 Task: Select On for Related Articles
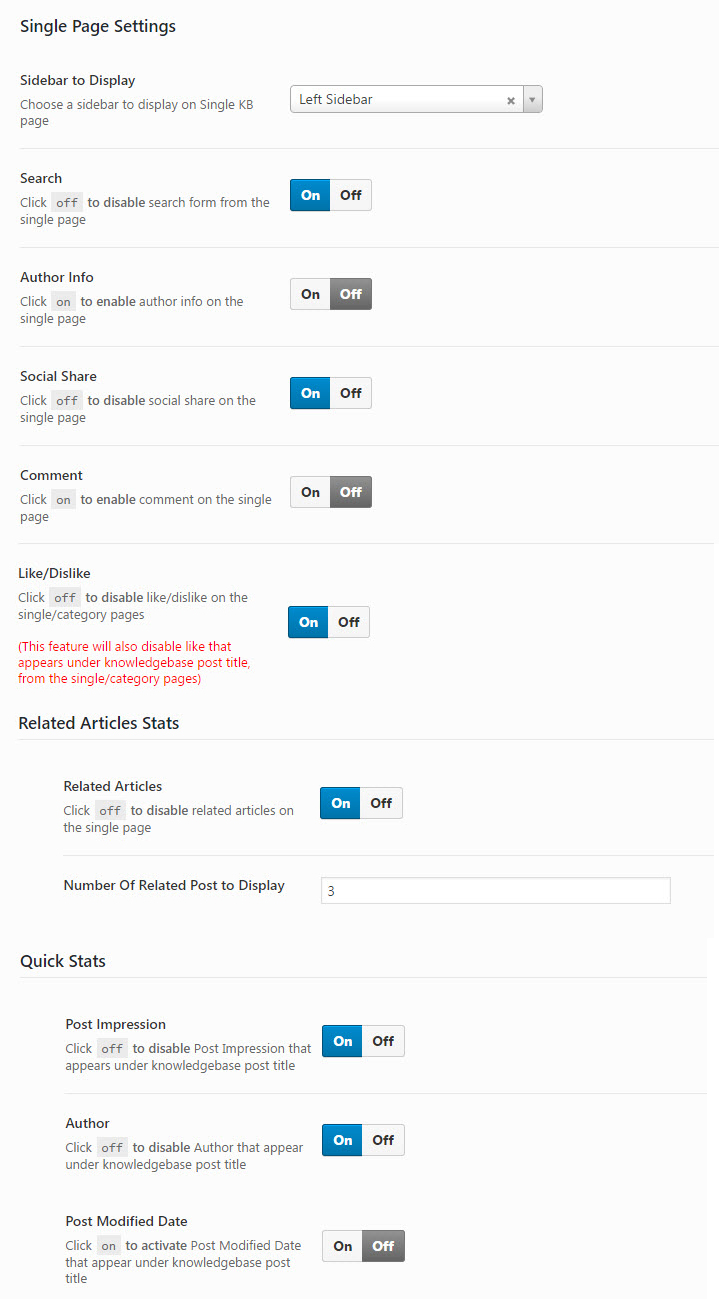pyautogui.click(x=340, y=803)
